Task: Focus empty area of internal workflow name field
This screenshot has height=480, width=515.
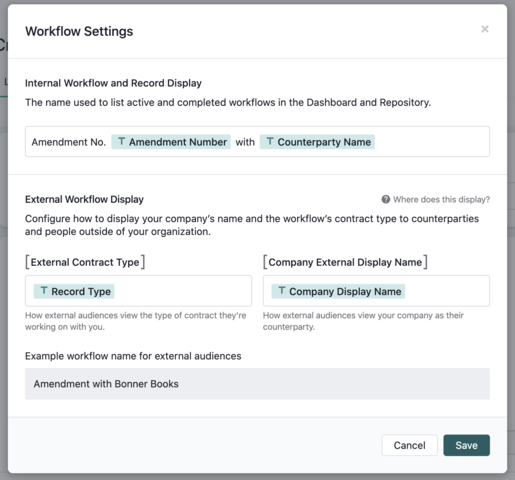Action: 432,142
